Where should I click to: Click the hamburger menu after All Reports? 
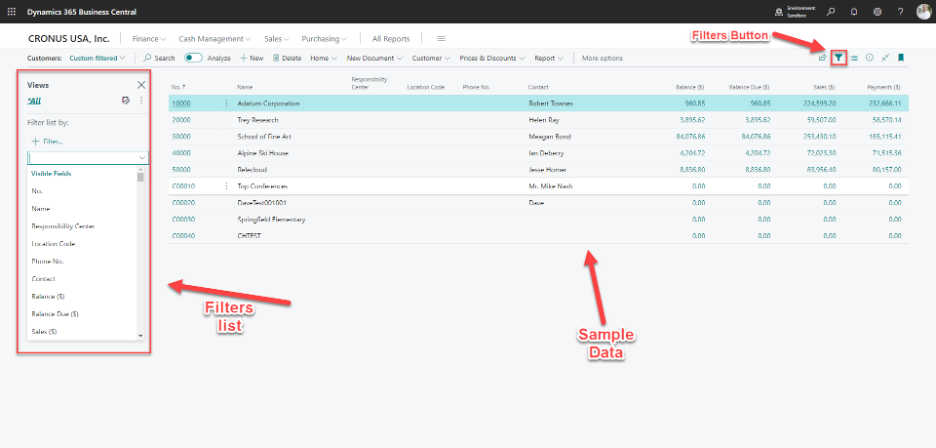click(x=441, y=39)
